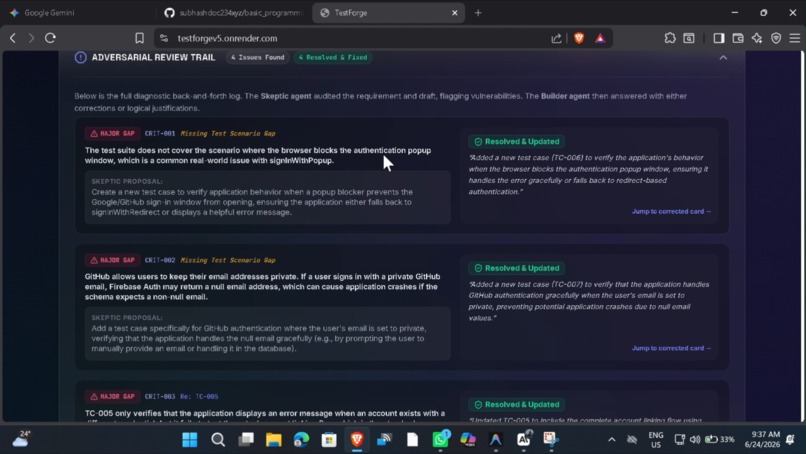The image size is (806, 454).
Task: Open Brave Shields lion icon
Action: click(x=579, y=38)
